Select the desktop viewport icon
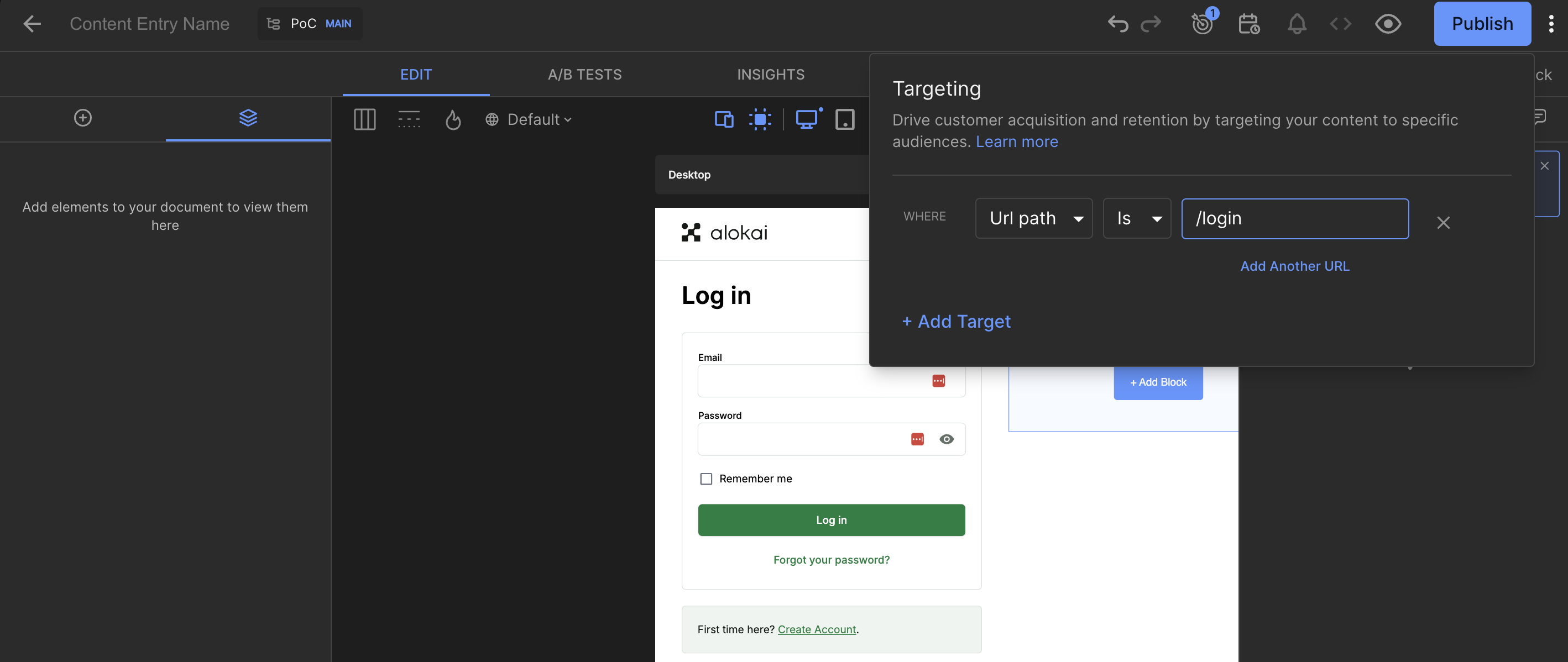Viewport: 1568px width, 662px height. point(807,119)
